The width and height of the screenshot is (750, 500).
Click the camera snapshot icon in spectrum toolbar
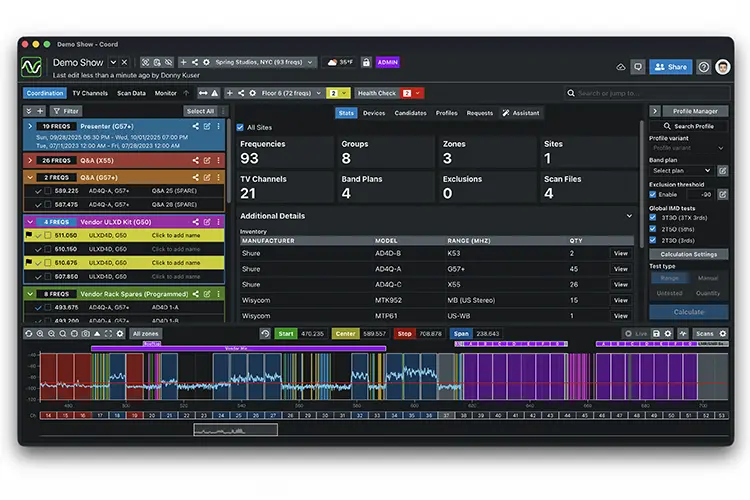[x=86, y=333]
